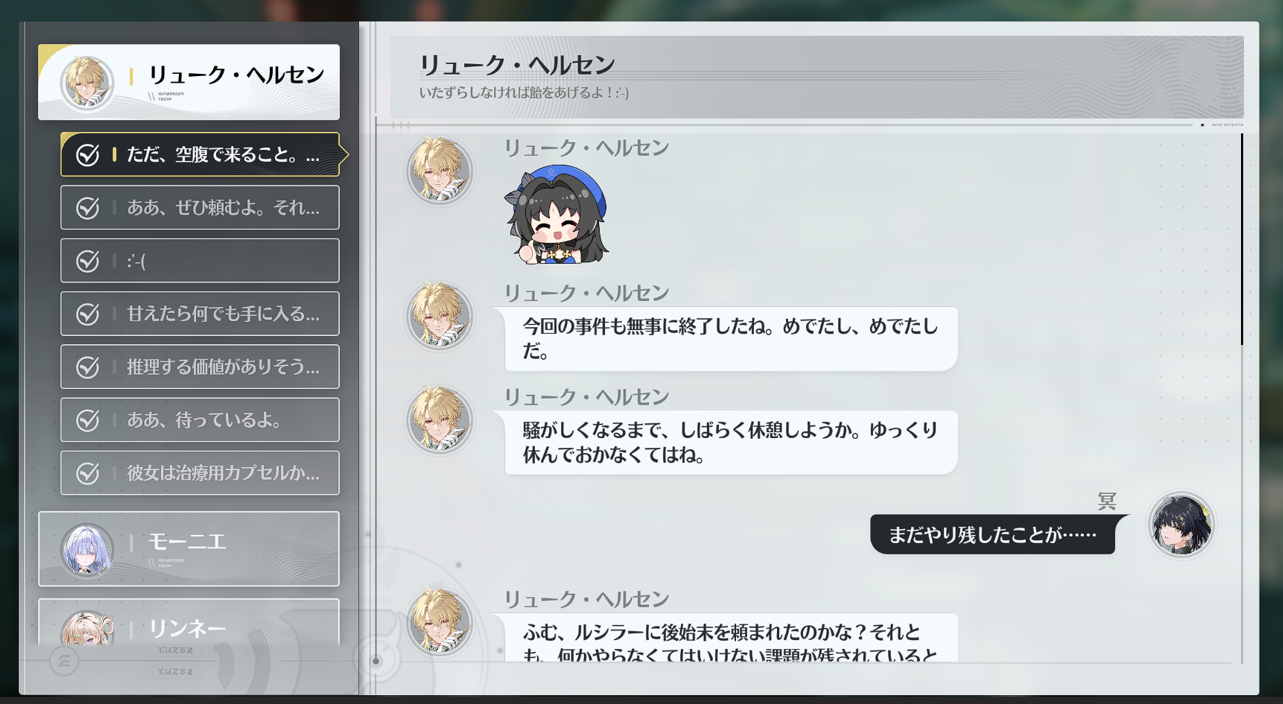
Task: Click the まだやり残したことが reply bubble
Action: (x=993, y=535)
